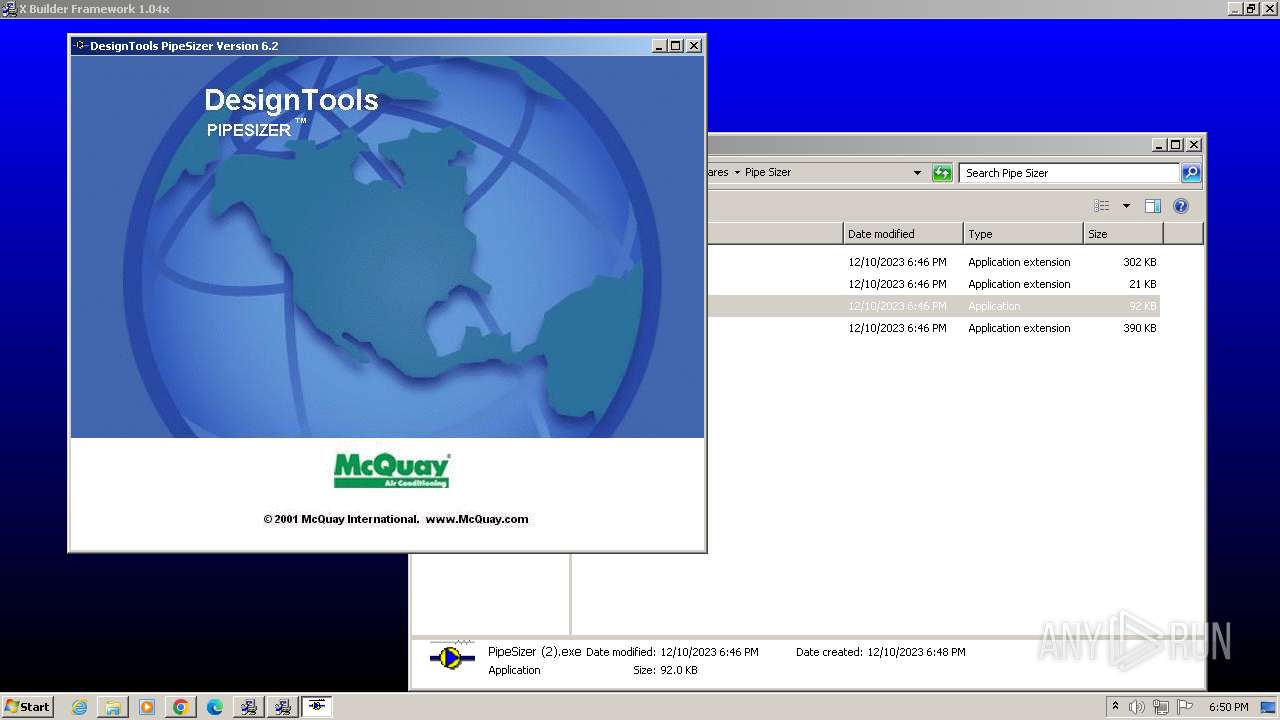This screenshot has height=720, width=1280.
Task: Launch Google Chrome from taskbar
Action: click(181, 707)
